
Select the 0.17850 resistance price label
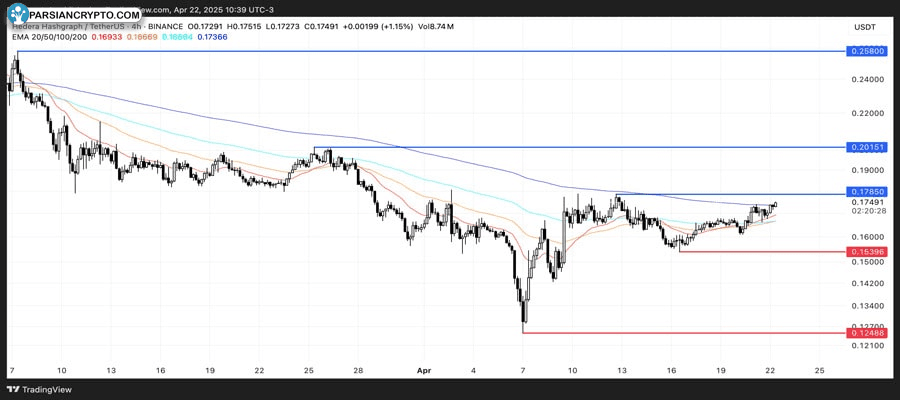pyautogui.click(x=869, y=192)
